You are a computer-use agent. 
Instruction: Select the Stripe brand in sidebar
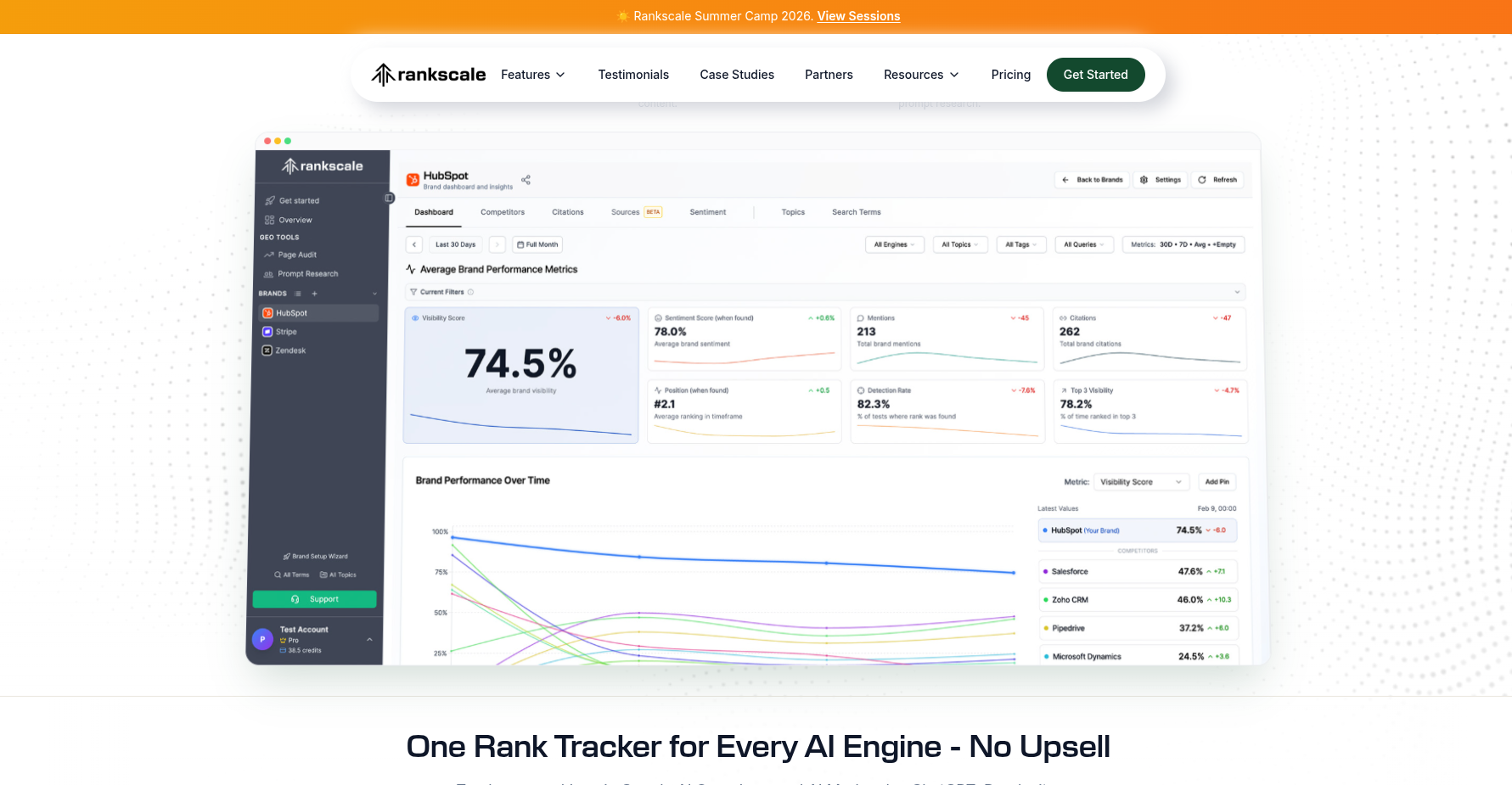(319, 332)
